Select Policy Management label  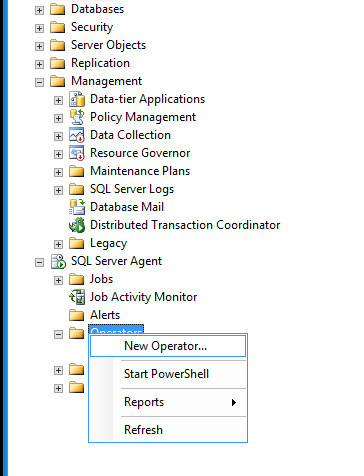point(143,117)
